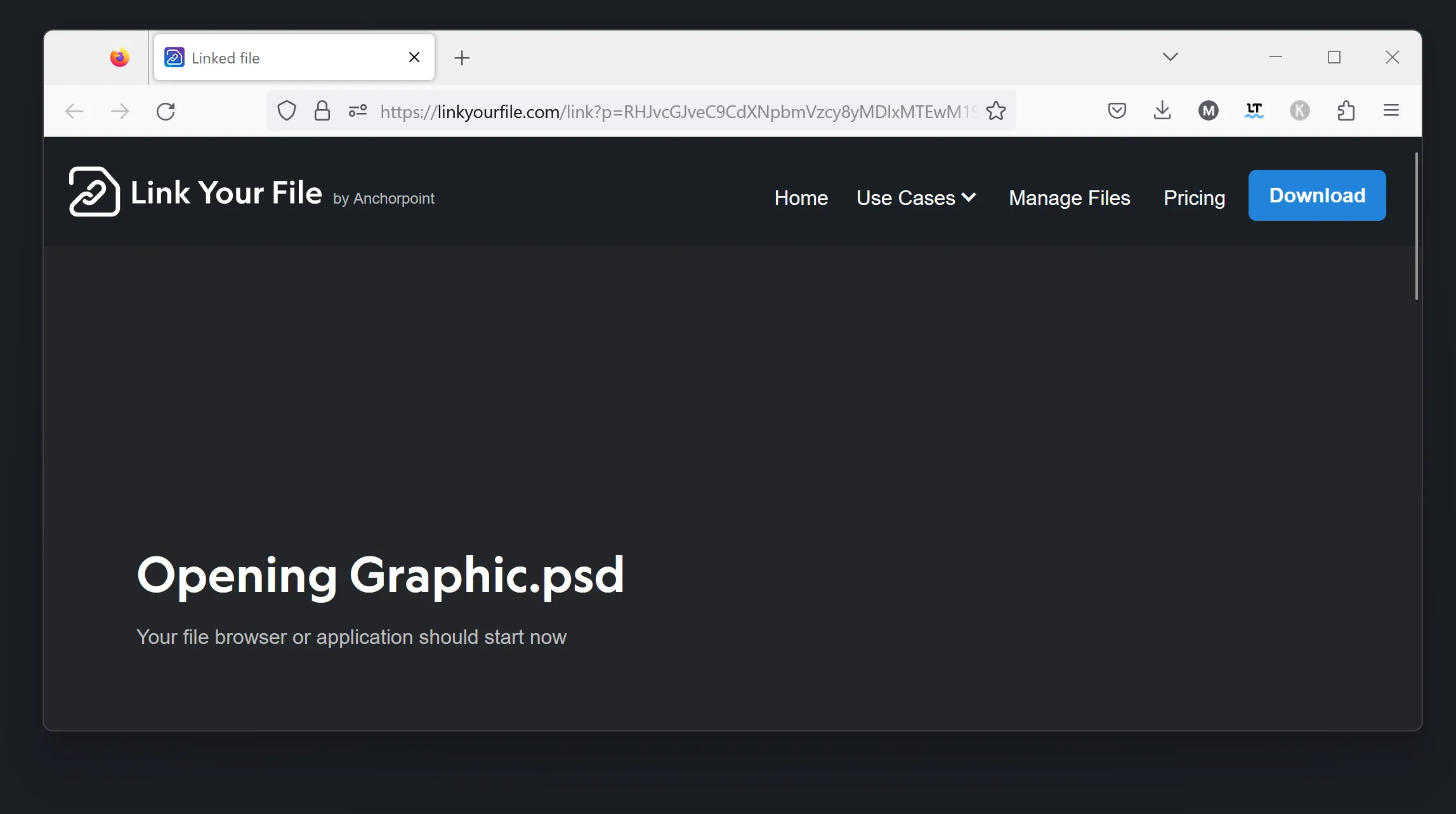Screen dimensions: 1456x814
Task: Open the Pricing page
Action: 1193,197
